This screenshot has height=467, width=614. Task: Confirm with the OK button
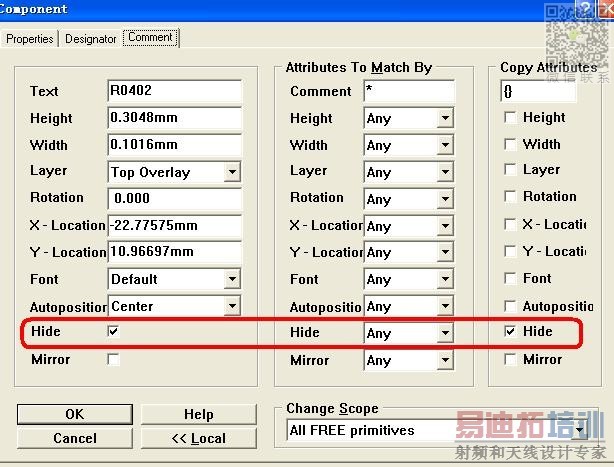(x=75, y=414)
